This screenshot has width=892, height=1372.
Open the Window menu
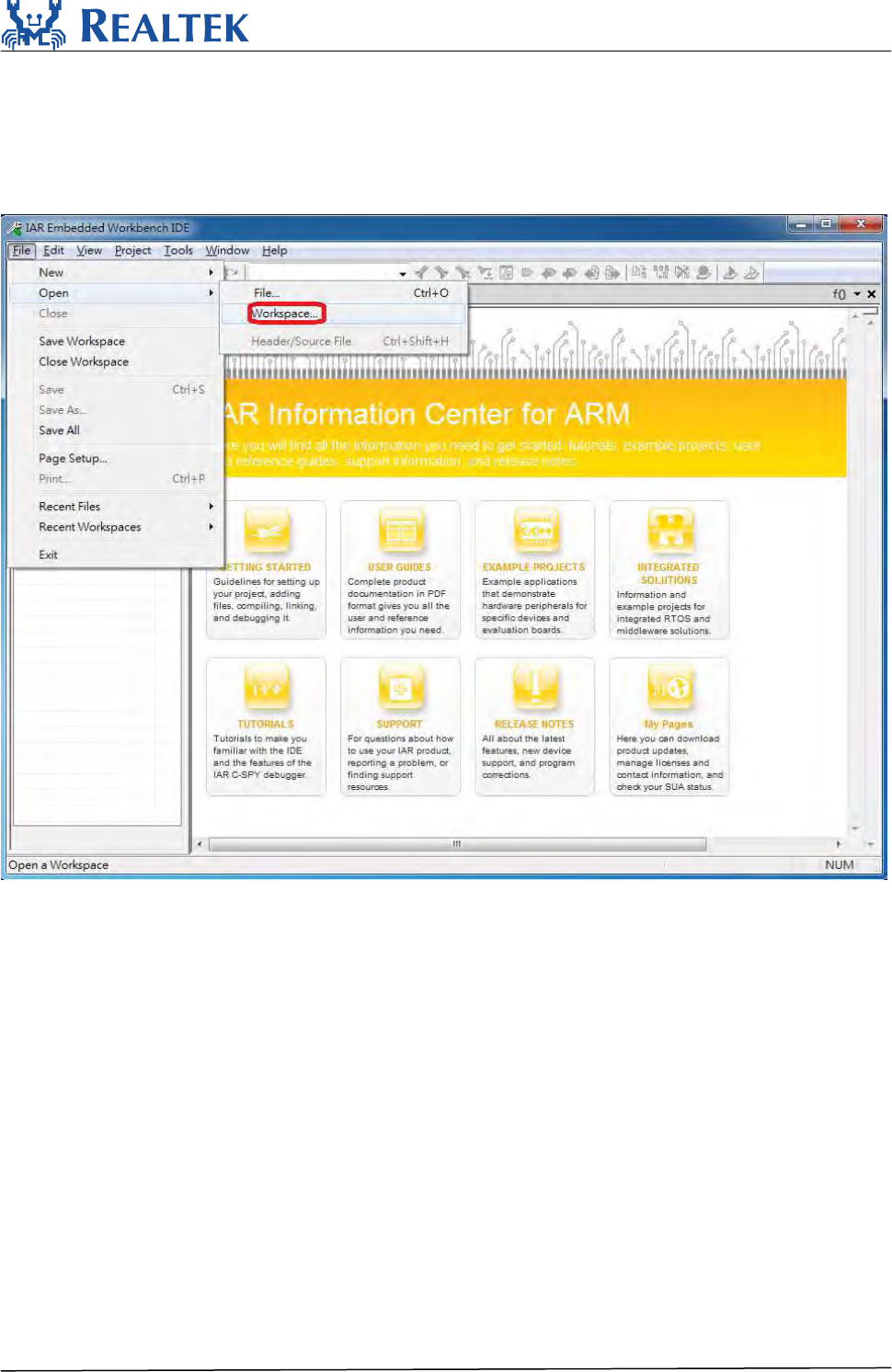pyautogui.click(x=227, y=250)
